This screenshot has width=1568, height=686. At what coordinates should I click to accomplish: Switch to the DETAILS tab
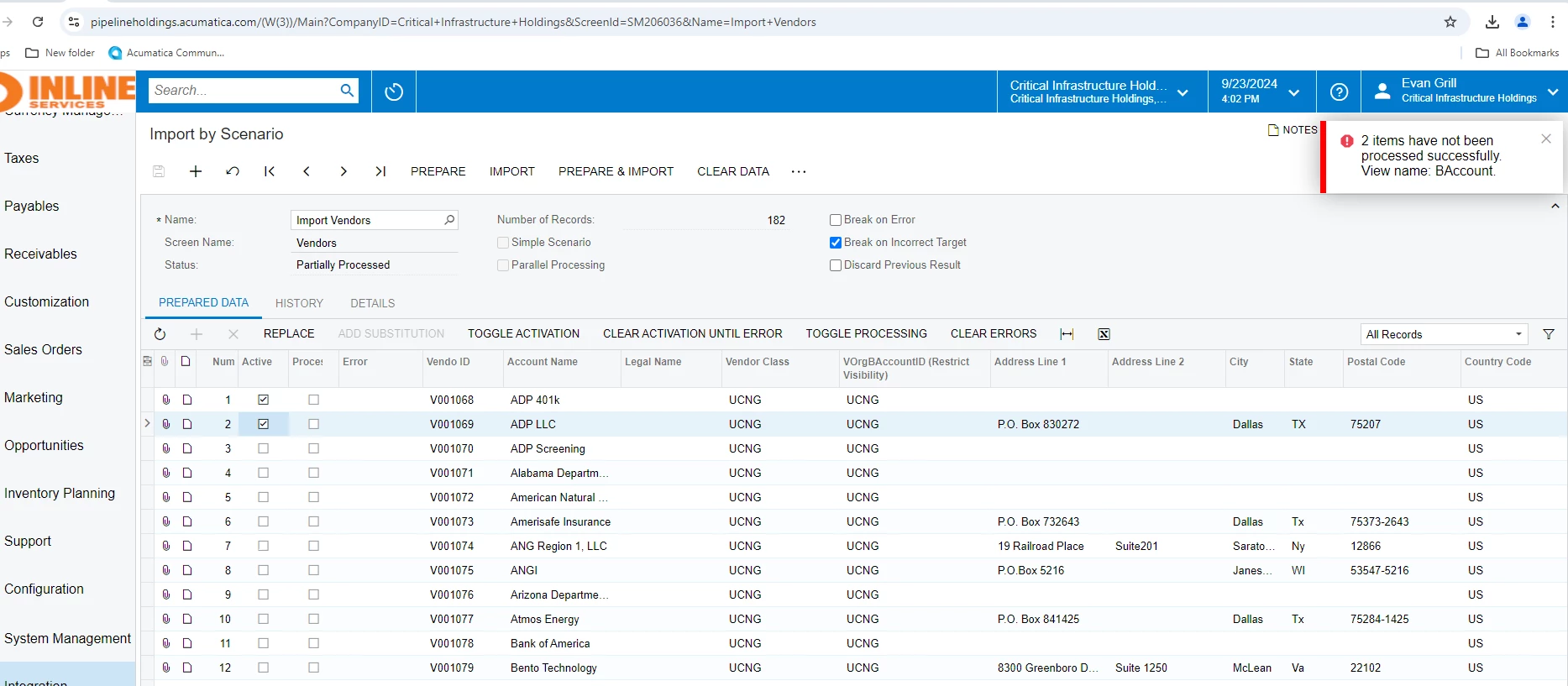point(373,303)
